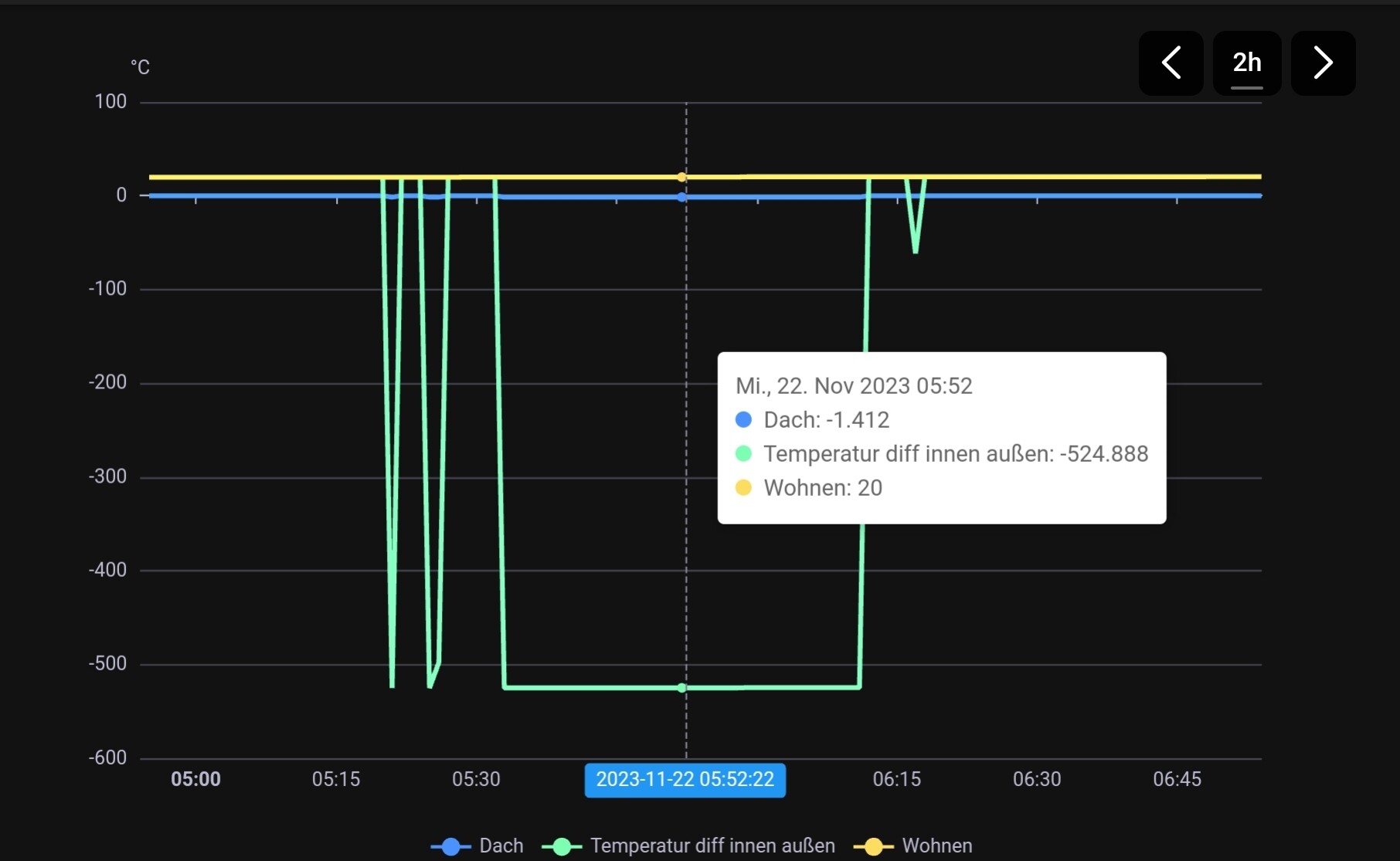Image resolution: width=1400 pixels, height=861 pixels.
Task: Click the 05:00 time axis label
Action: tap(195, 779)
